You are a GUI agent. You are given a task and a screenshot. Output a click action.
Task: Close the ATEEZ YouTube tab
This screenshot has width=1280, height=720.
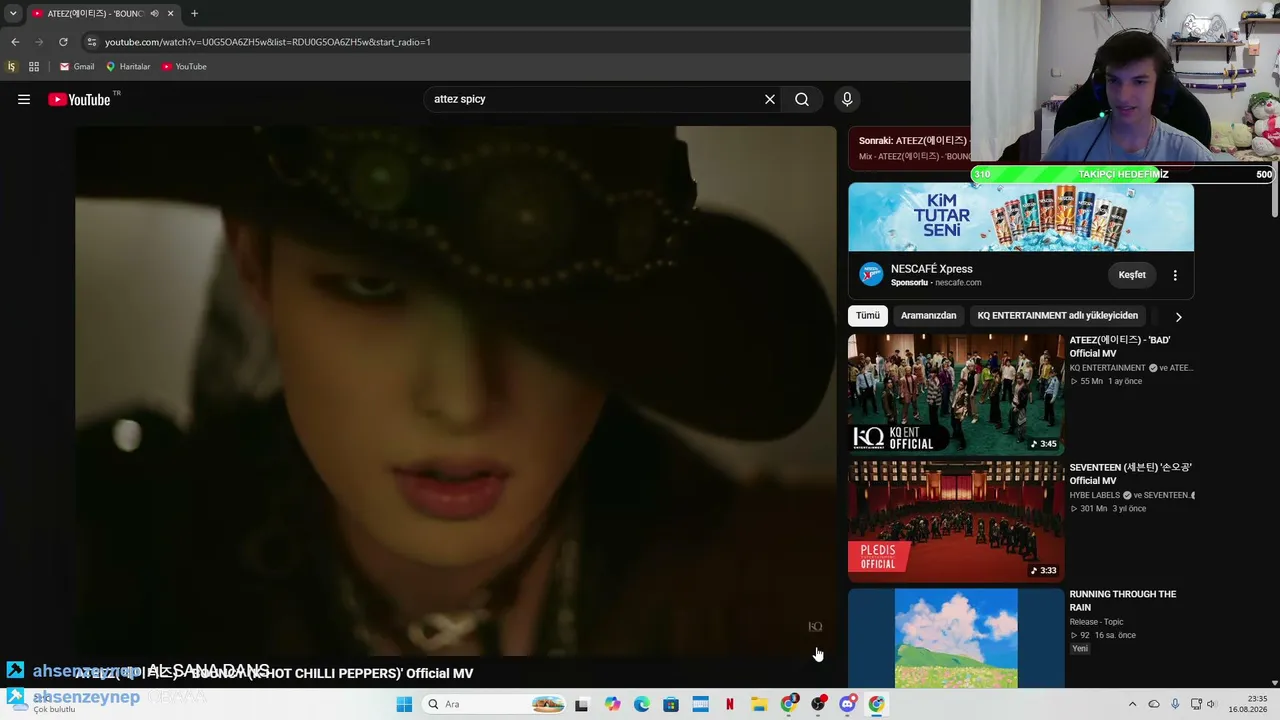pyautogui.click(x=171, y=13)
